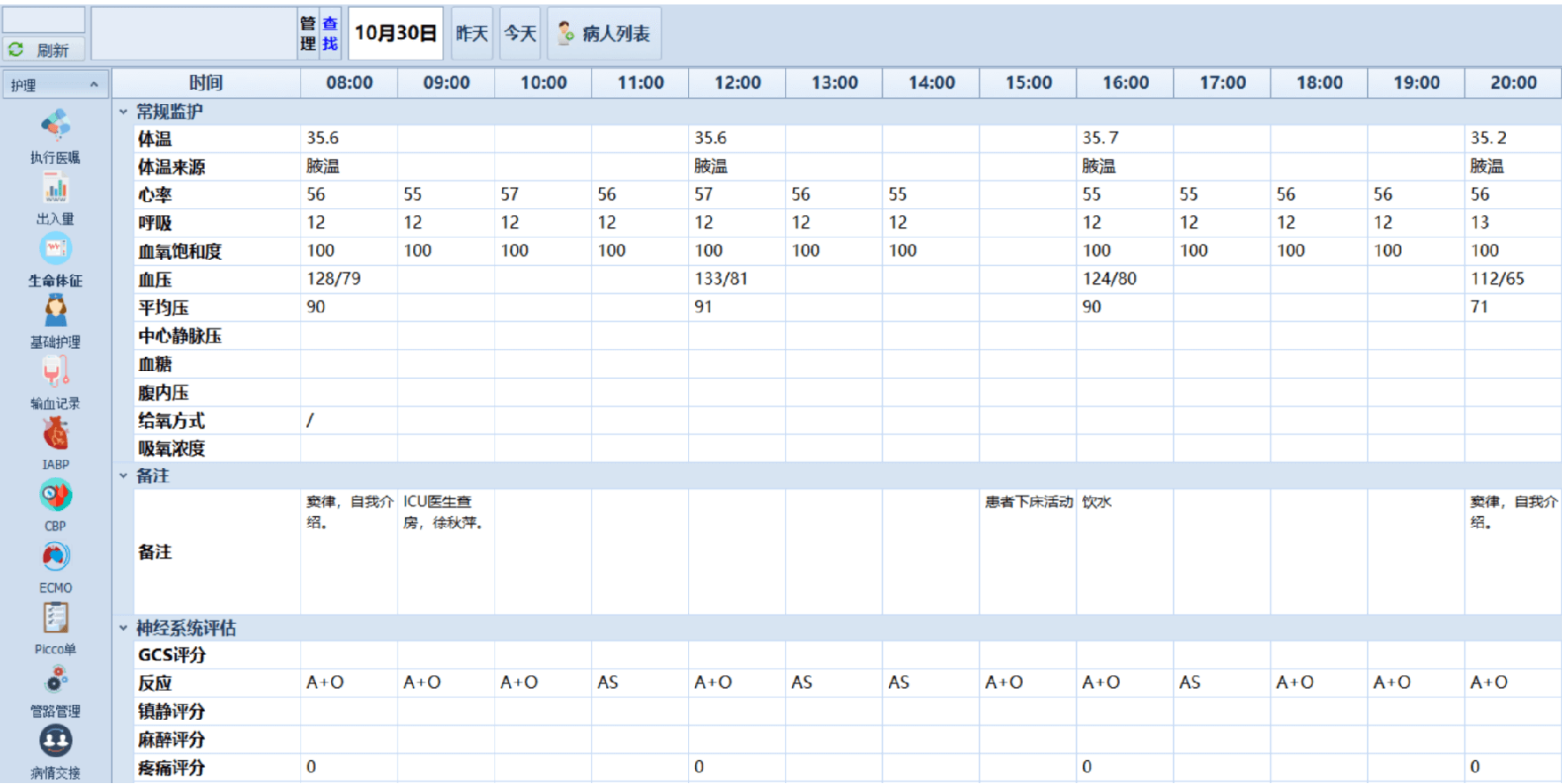The width and height of the screenshot is (1562, 784).
Task: Select temperature value 35. 2
Action: coord(1488,138)
